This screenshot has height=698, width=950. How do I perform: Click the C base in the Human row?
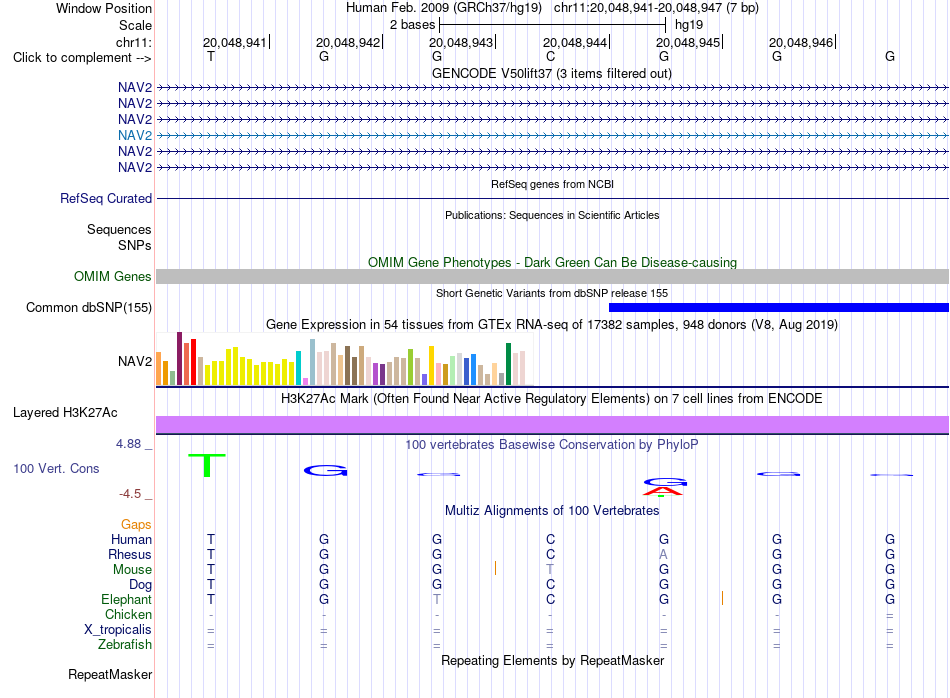(x=550, y=539)
